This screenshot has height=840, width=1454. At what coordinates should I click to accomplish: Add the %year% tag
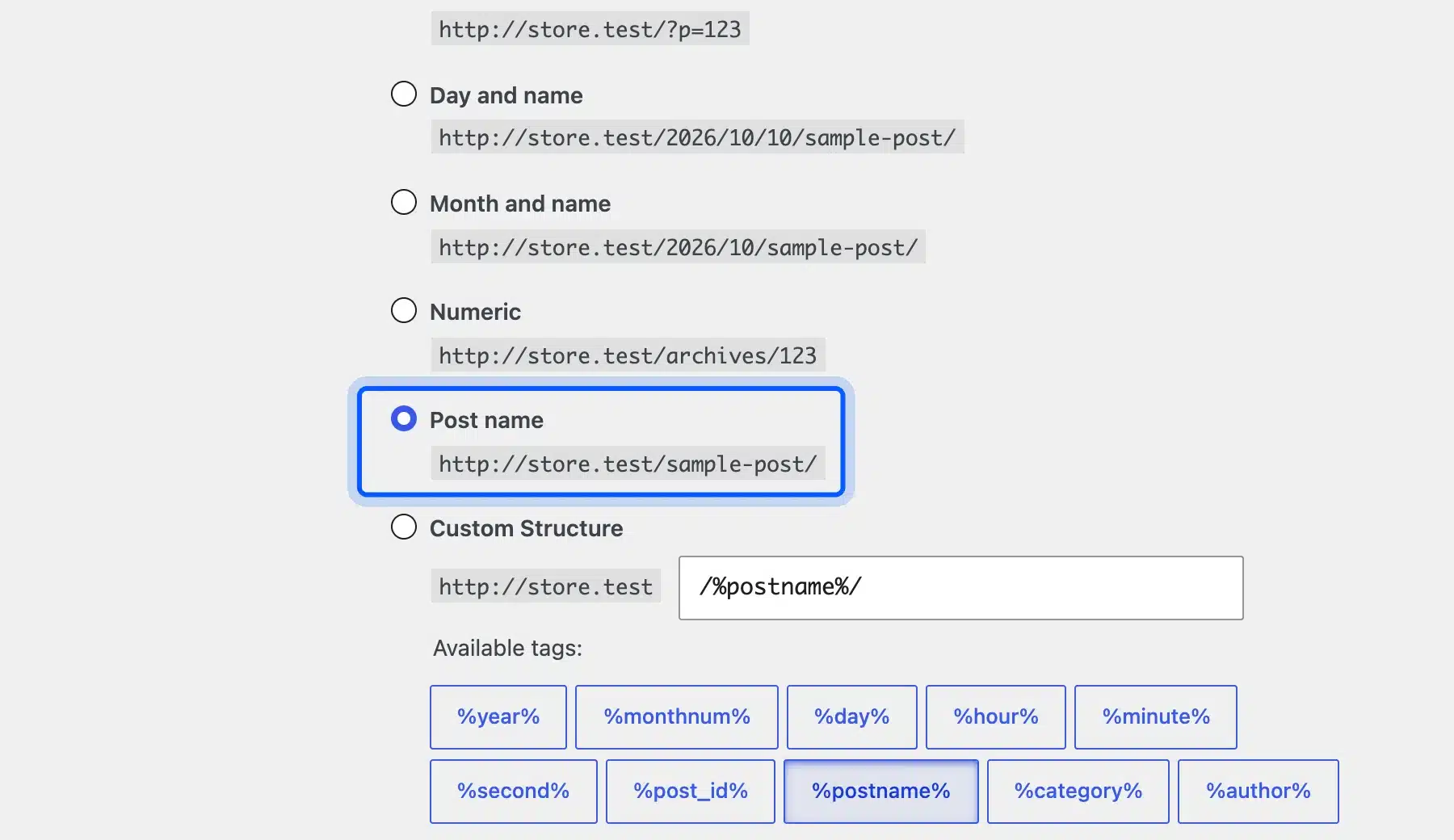(x=498, y=717)
